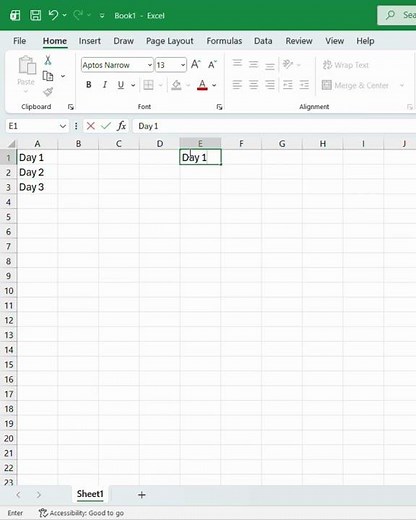Expand the Name Box dropdown arrow
Viewport: 416px width, 520px height.
[63, 126]
